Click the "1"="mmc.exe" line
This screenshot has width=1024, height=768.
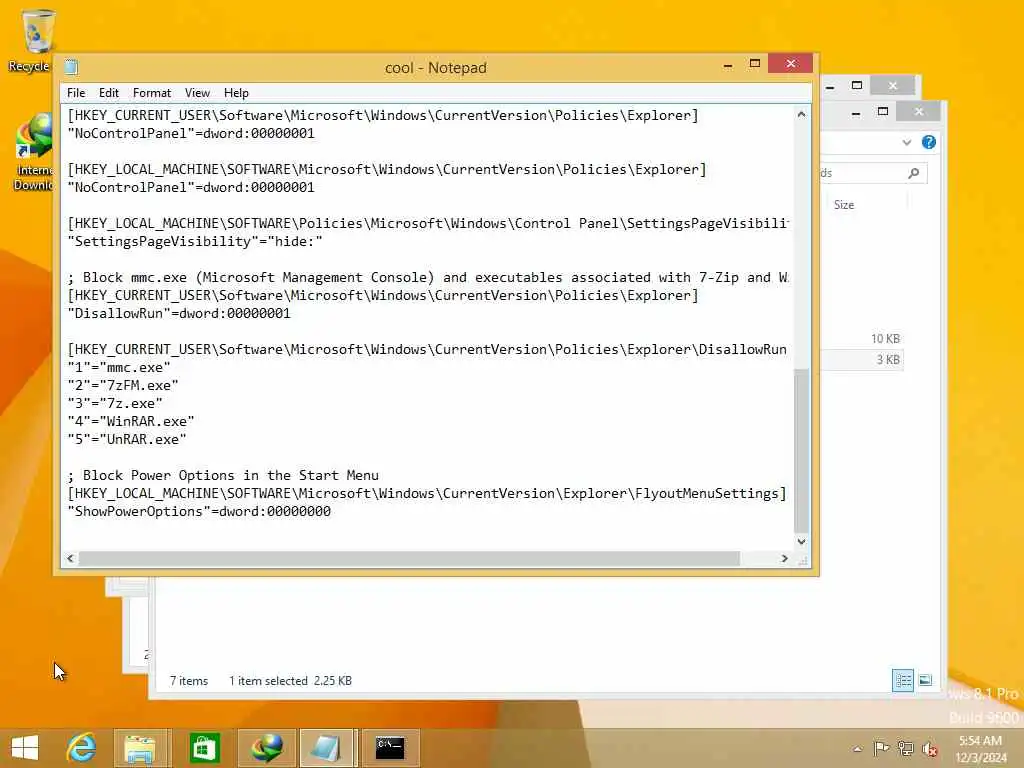point(119,367)
